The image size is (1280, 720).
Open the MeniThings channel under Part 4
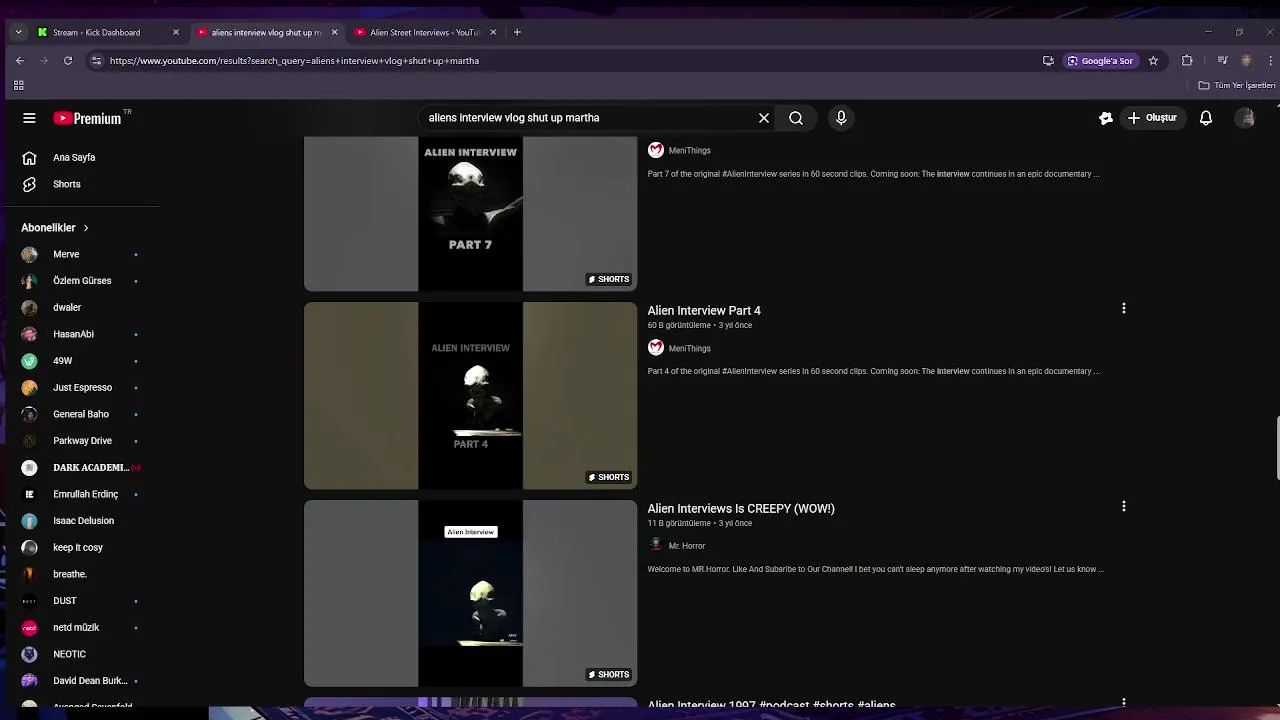[x=689, y=348]
